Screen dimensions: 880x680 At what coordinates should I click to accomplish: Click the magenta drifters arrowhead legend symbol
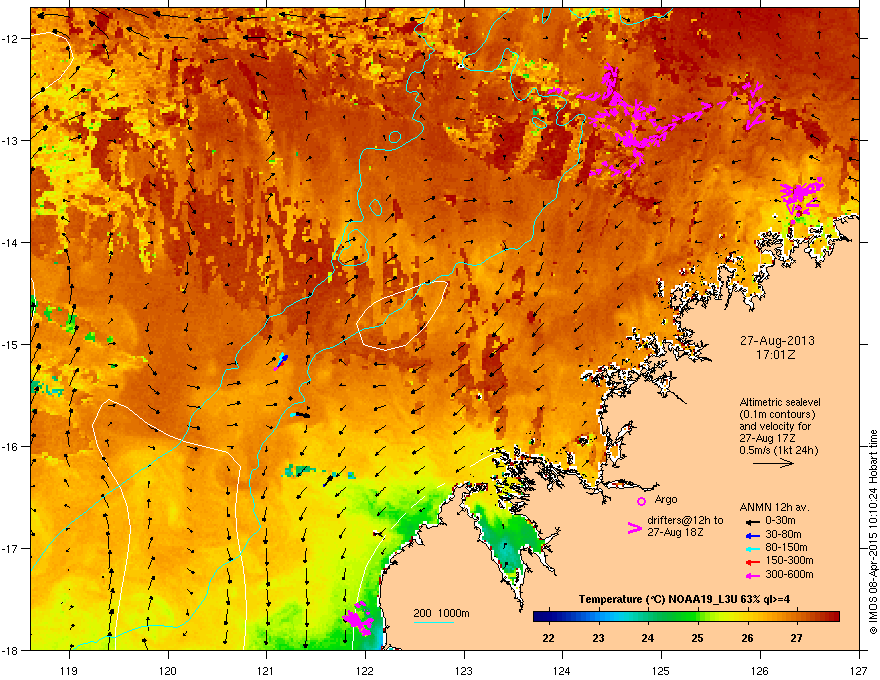[x=634, y=528]
